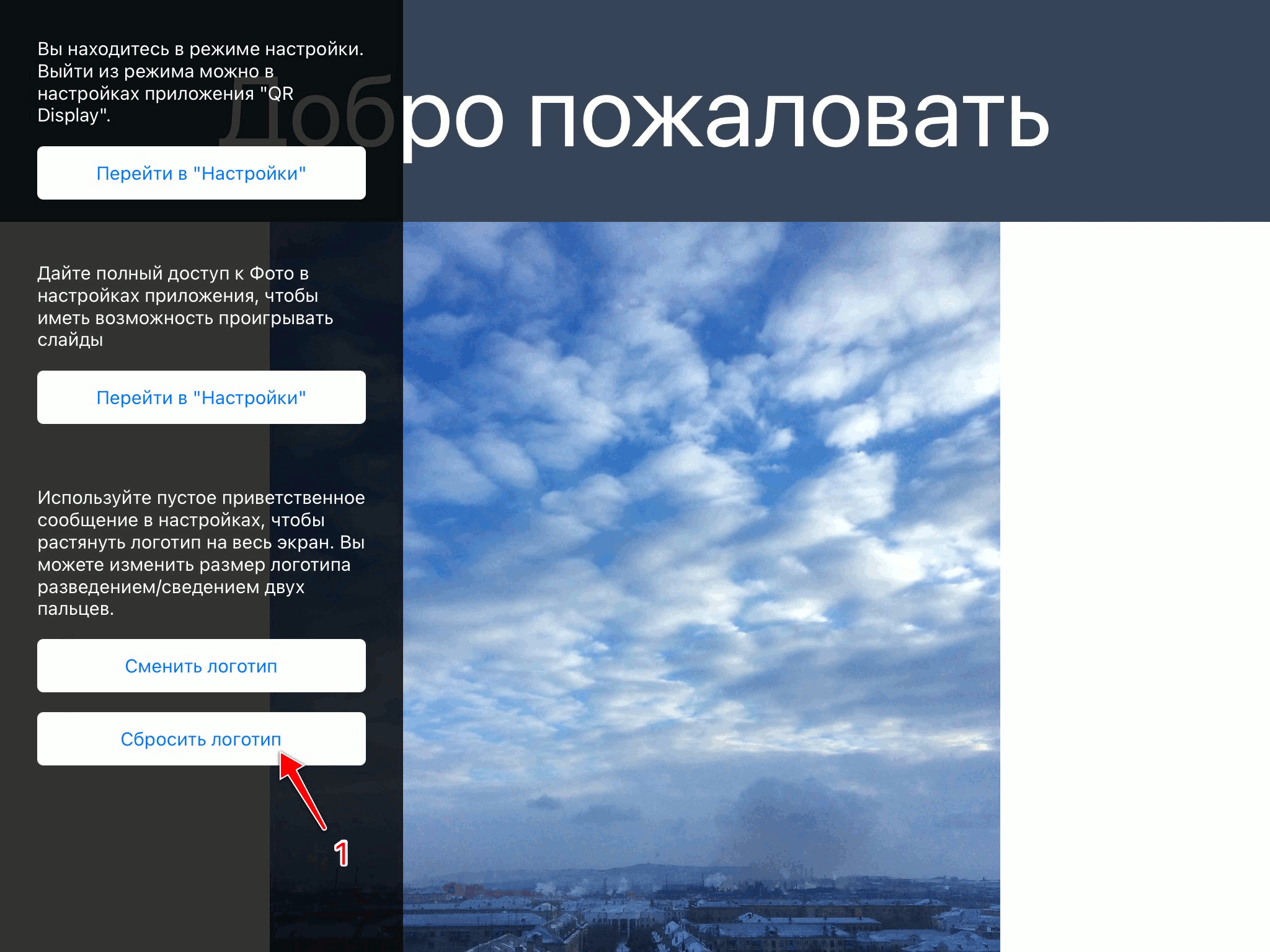Open Настройки below the Photo access message
This screenshot has height=952, width=1270.
point(202,397)
